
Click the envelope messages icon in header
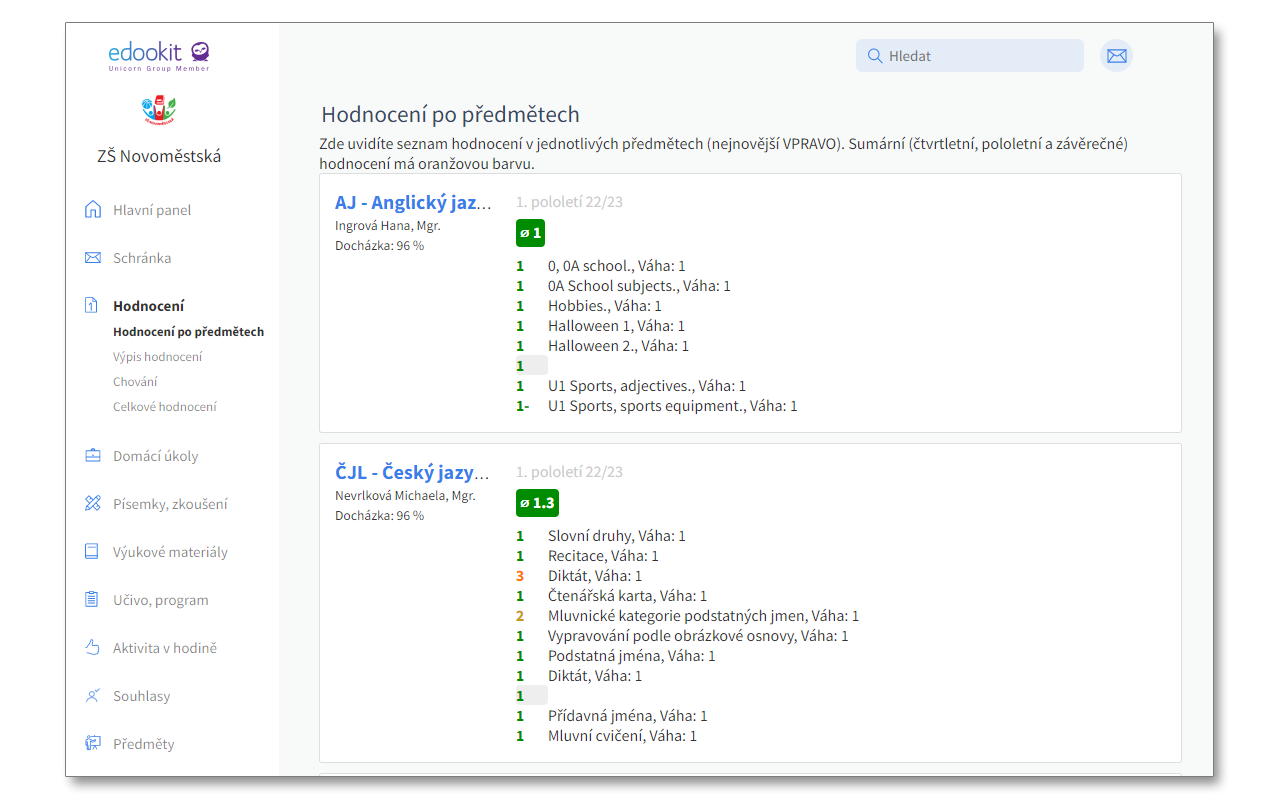[1117, 56]
